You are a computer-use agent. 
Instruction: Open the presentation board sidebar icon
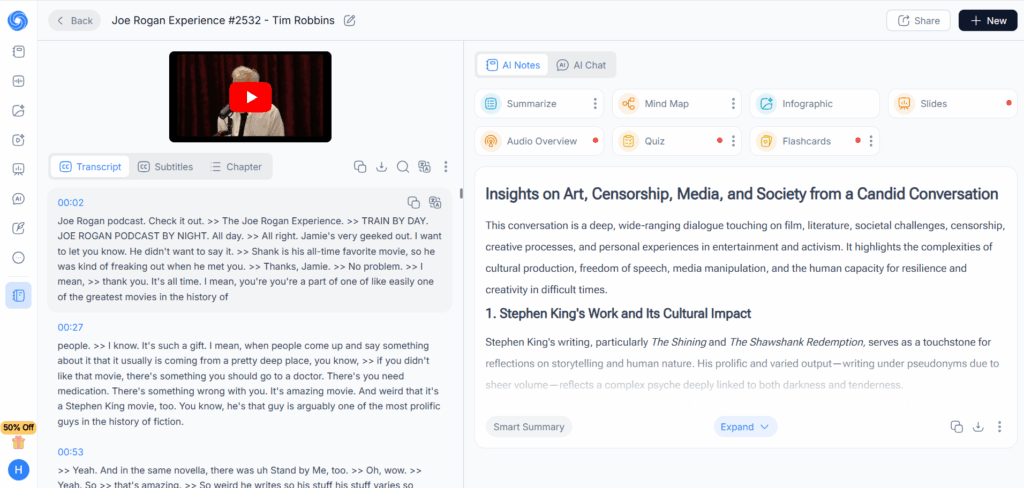point(18,169)
